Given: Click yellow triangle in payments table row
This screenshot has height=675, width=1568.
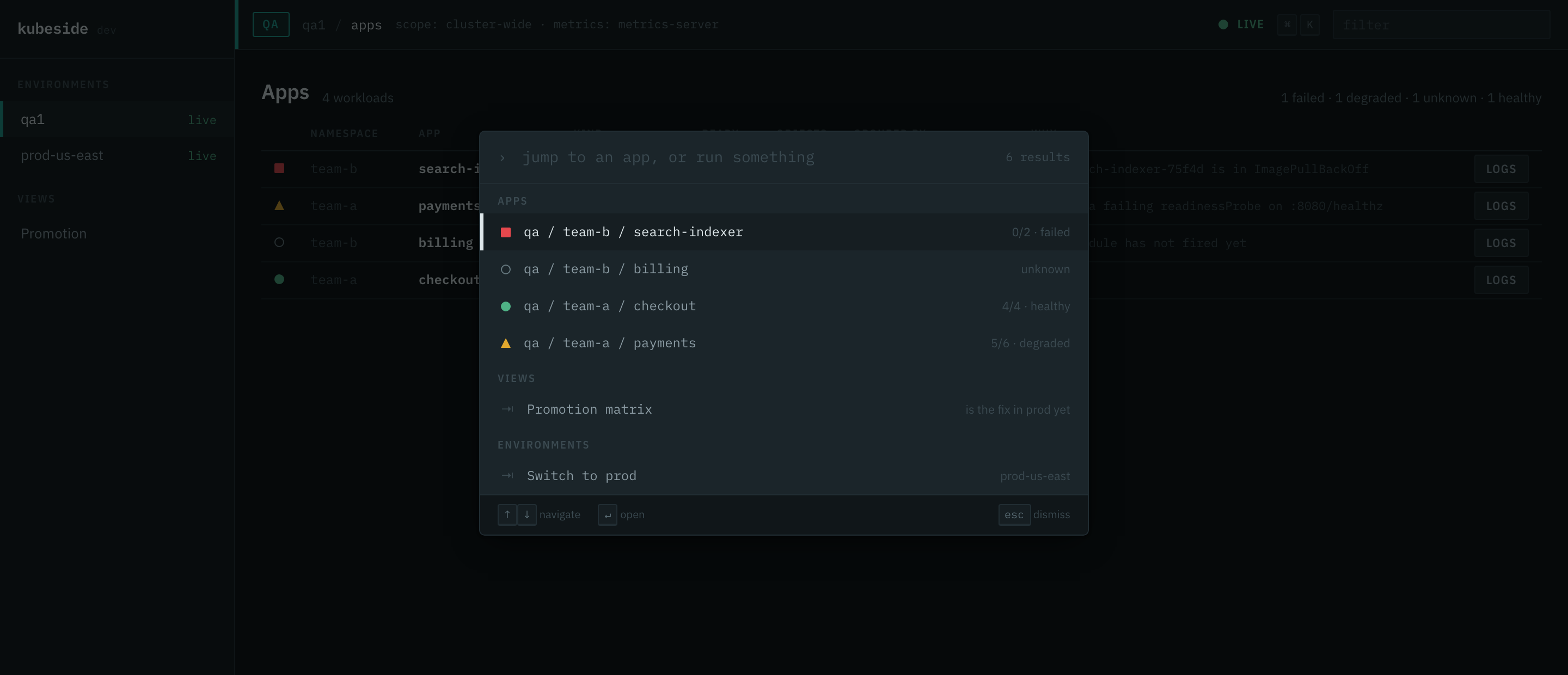Looking at the screenshot, I should pos(279,205).
